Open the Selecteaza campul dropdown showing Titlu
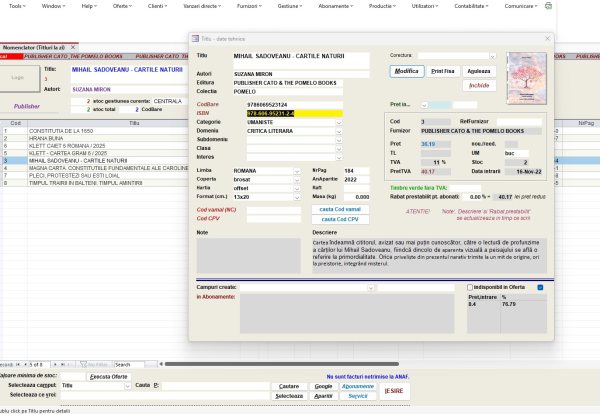 (127, 386)
